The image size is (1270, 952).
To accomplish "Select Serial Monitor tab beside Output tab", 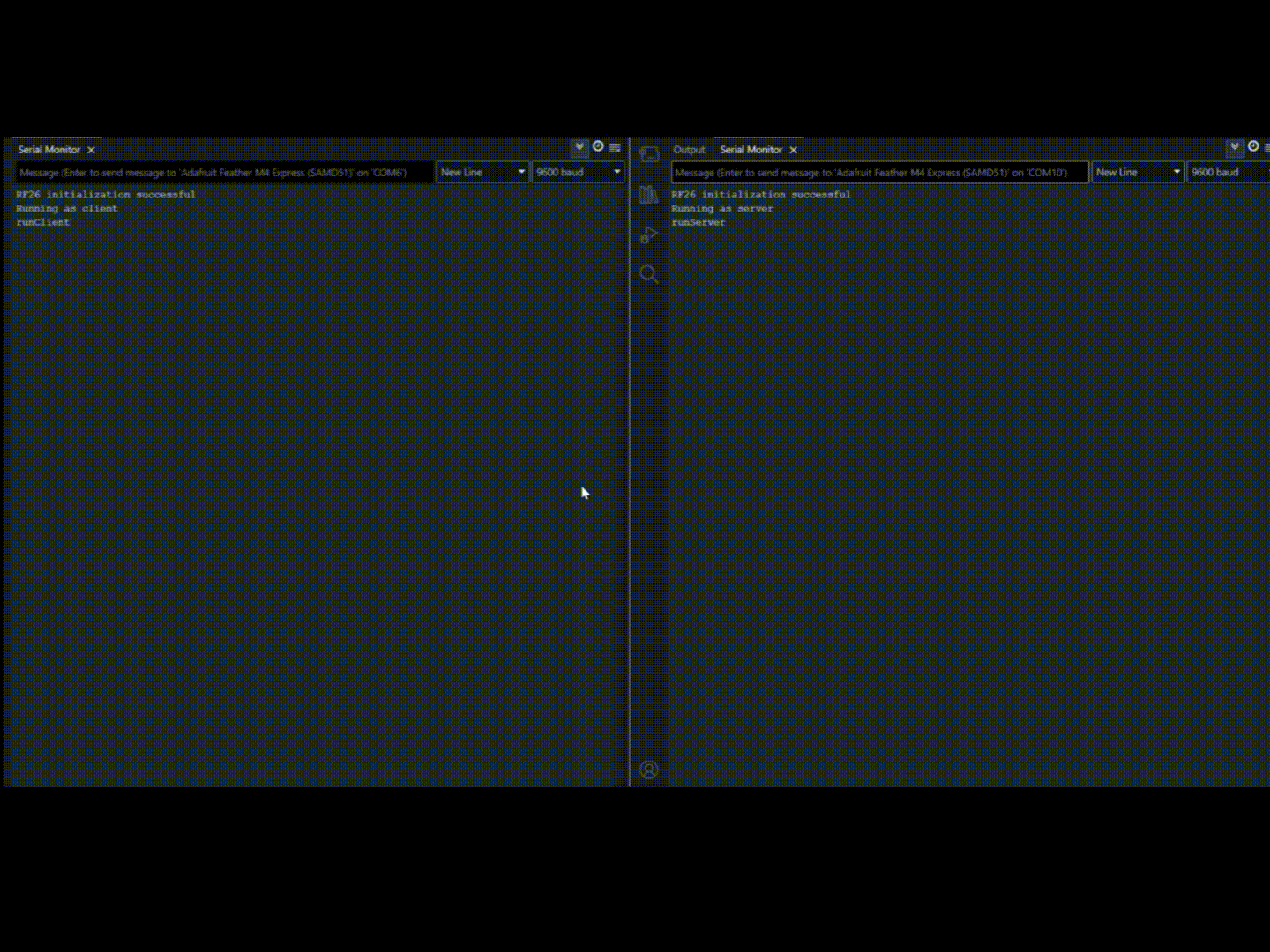I will tap(751, 150).
